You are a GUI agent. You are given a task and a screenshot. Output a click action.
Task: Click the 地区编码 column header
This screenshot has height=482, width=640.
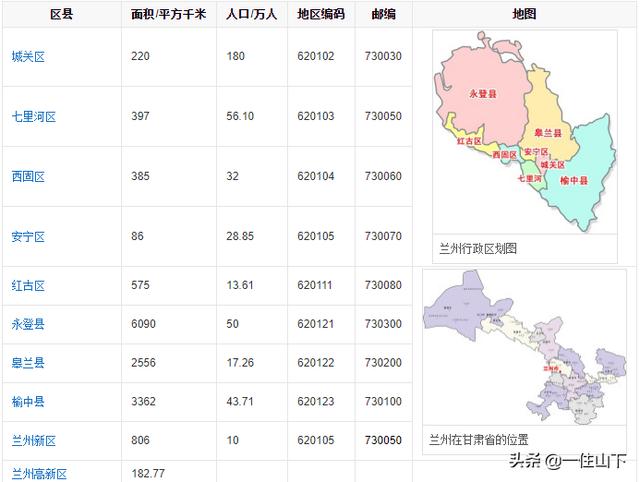[x=321, y=14]
